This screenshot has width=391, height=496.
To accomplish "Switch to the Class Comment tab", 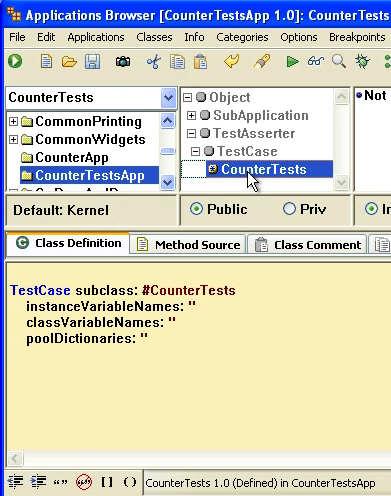I will tap(307, 245).
